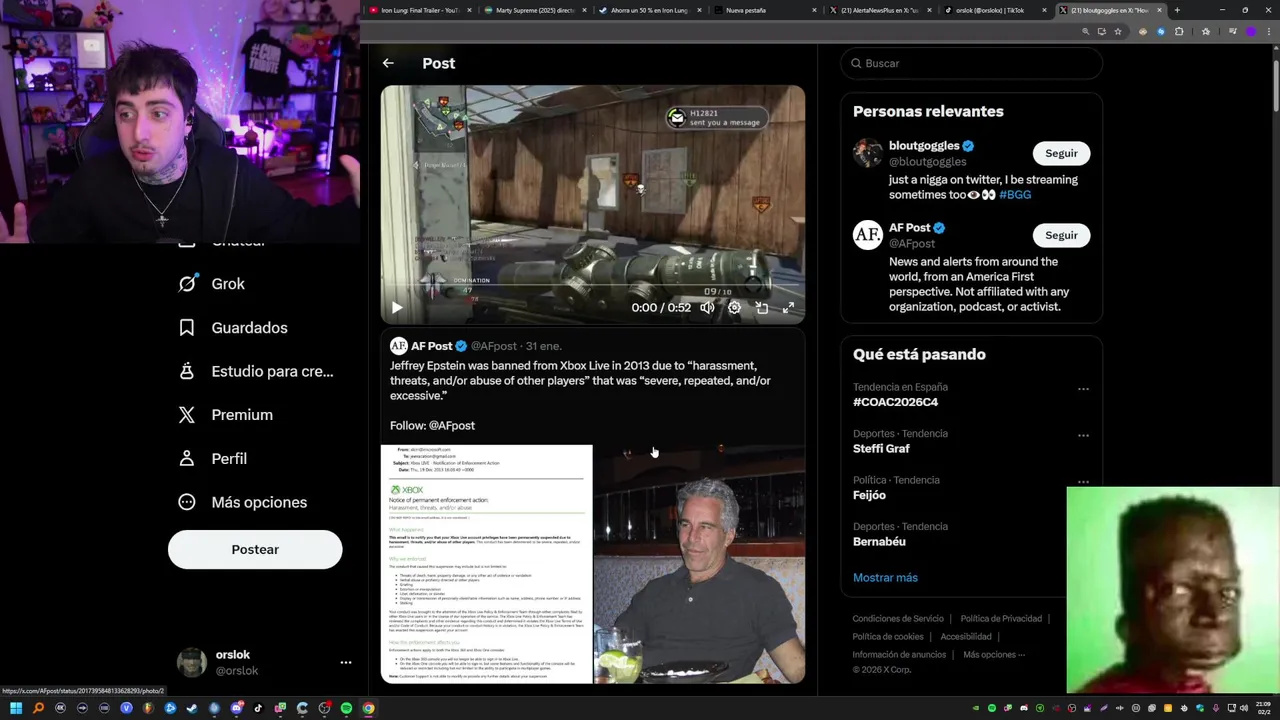Click the Mostrar más link

(x=885, y=578)
